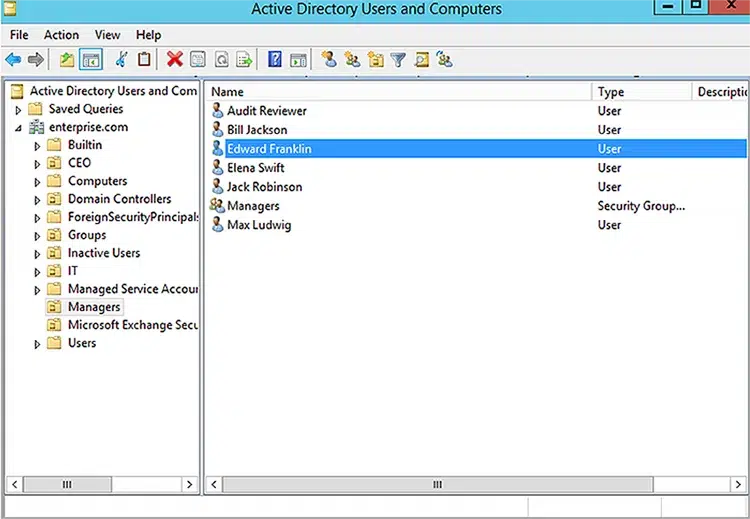This screenshot has width=750, height=519.
Task: Open Properties from the toolbar
Action: click(x=198, y=60)
